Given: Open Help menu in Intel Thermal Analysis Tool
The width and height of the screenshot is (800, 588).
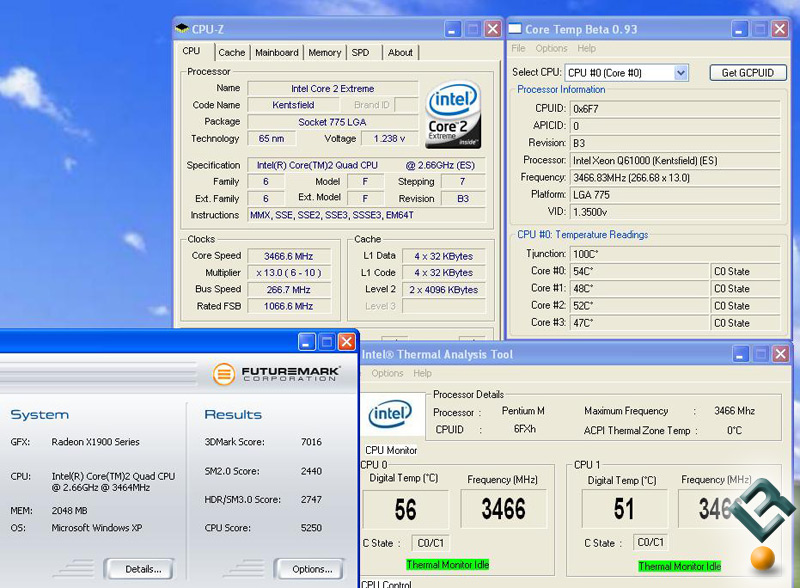Looking at the screenshot, I should point(422,373).
